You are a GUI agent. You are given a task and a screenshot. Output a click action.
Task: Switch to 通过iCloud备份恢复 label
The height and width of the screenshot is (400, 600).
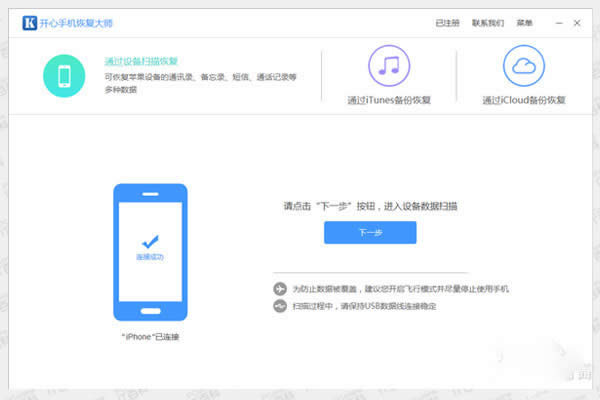(523, 100)
